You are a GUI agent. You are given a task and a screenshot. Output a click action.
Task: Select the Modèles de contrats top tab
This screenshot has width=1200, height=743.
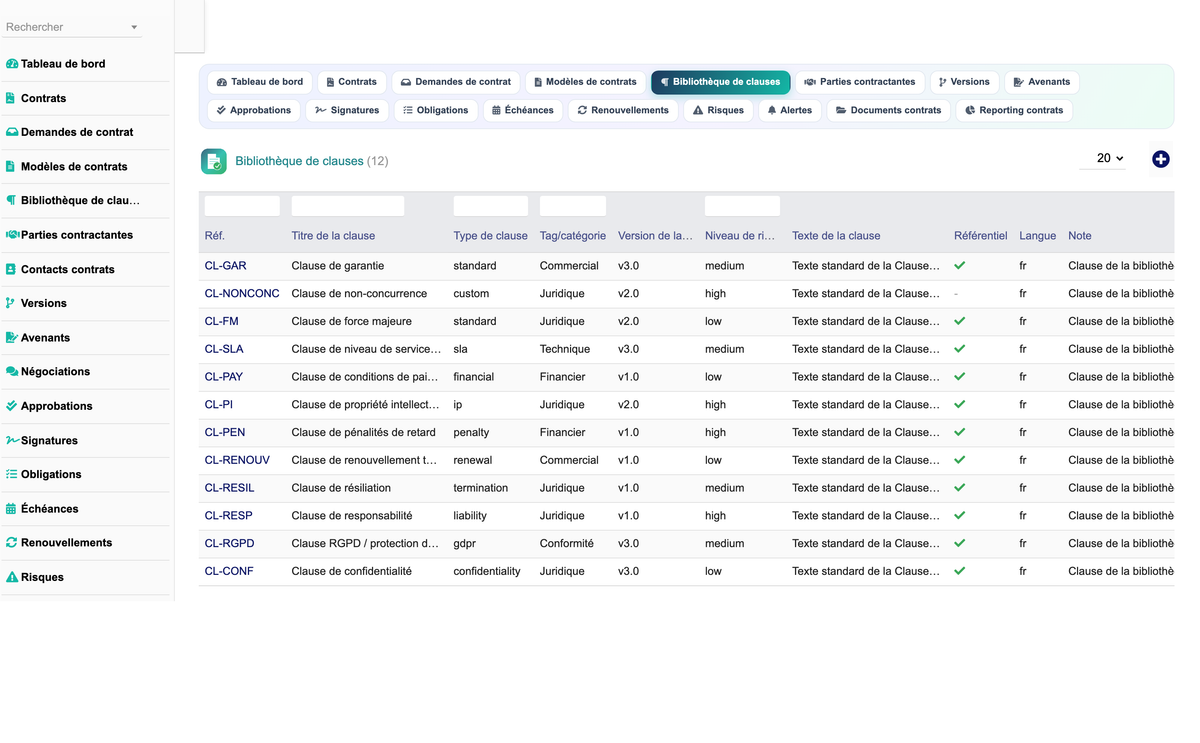[585, 82]
